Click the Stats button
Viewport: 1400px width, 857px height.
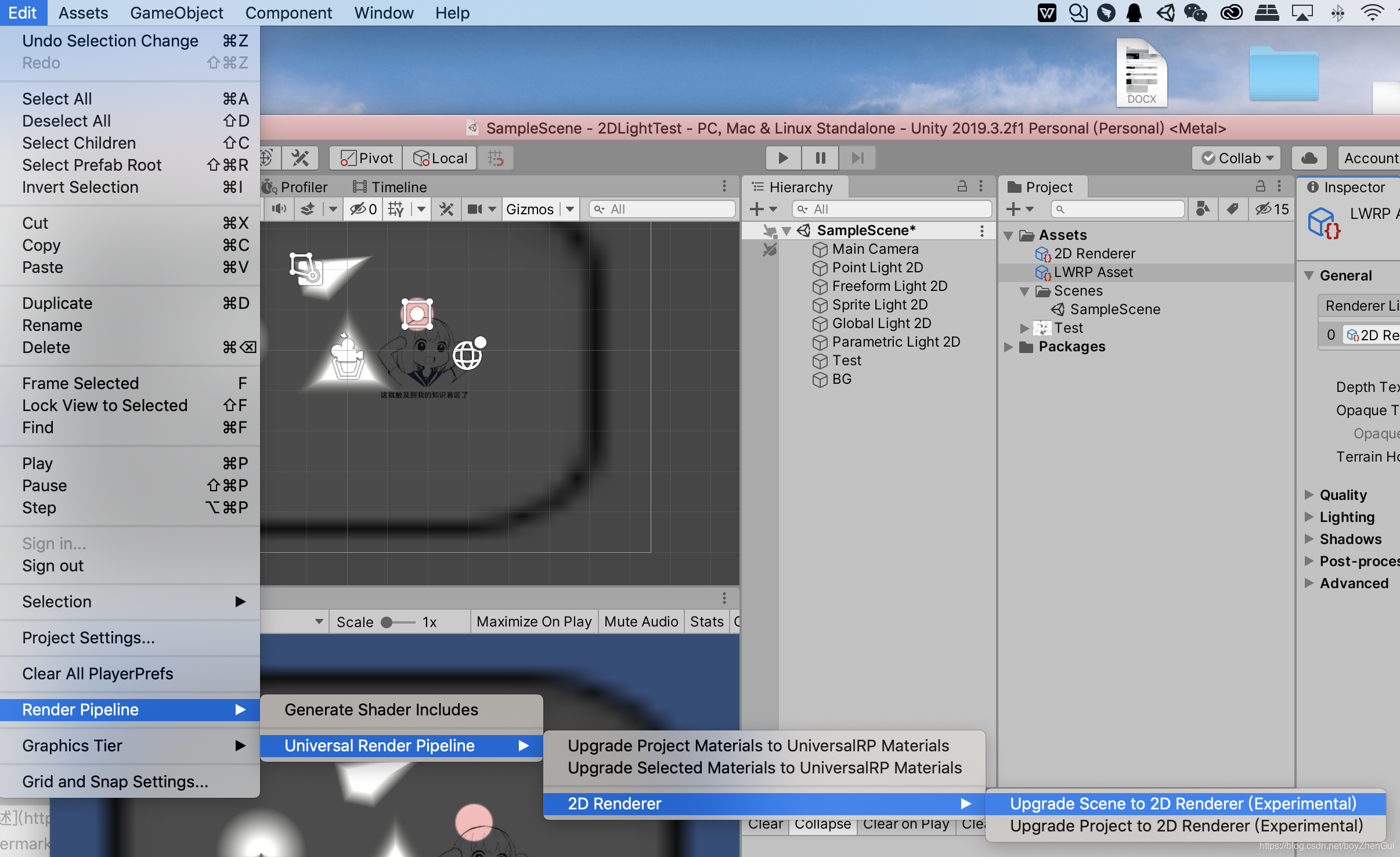[706, 621]
